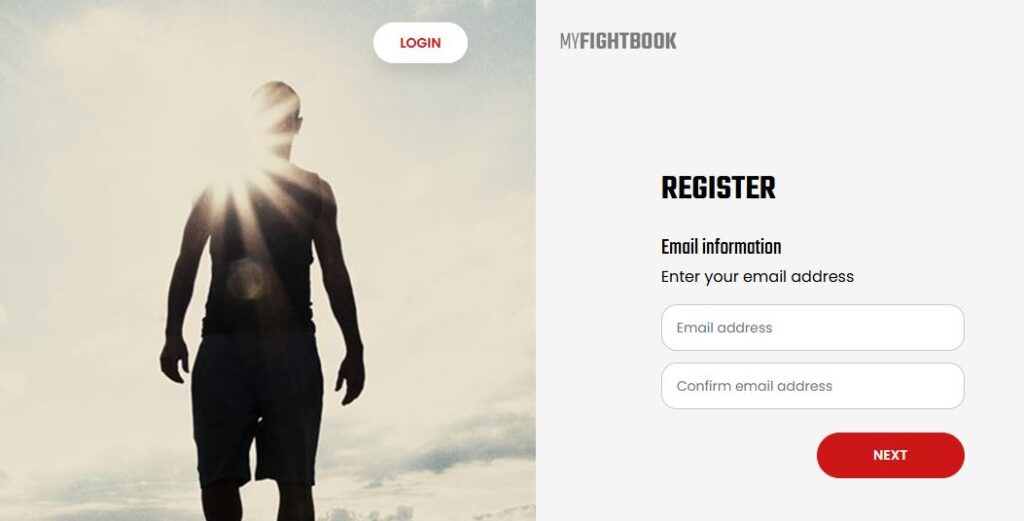The width and height of the screenshot is (1024, 521).
Task: Click the LOGIN button
Action: (x=420, y=43)
